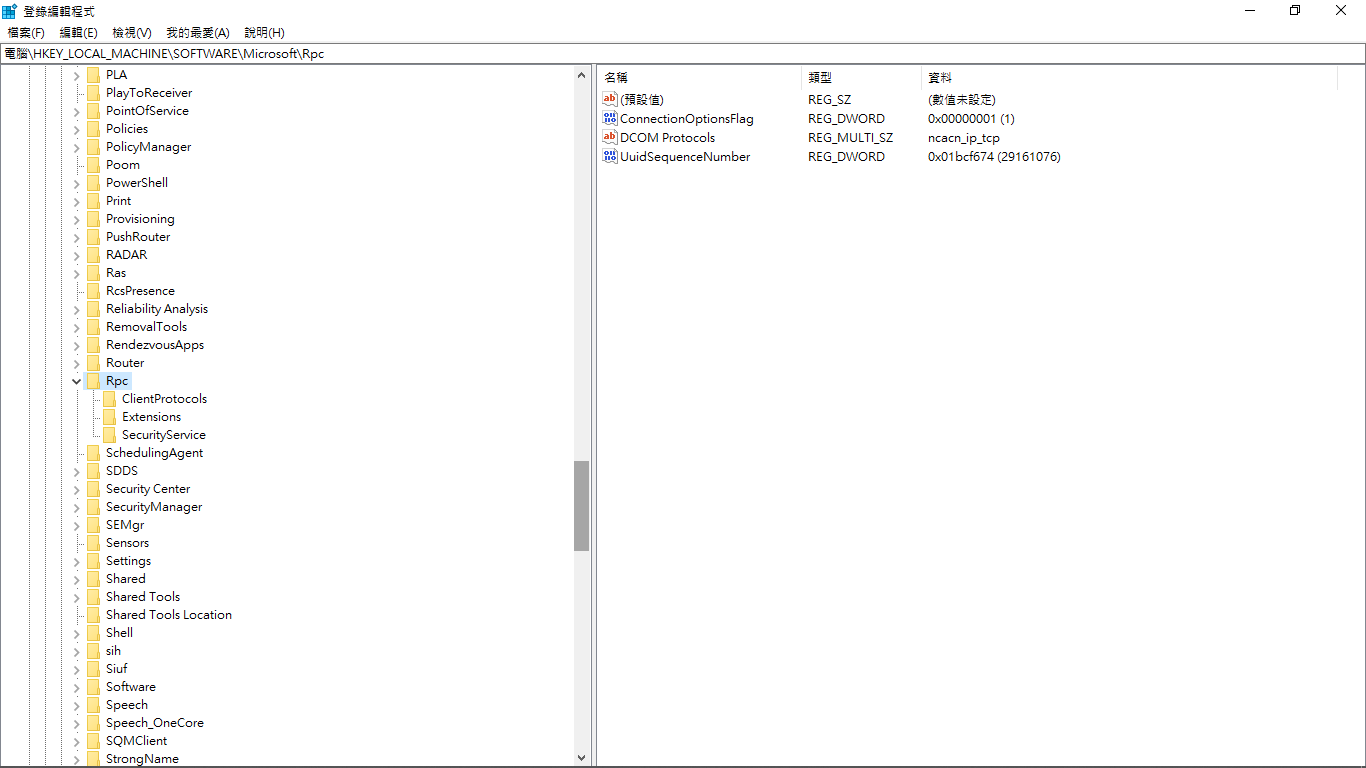Image resolution: width=1366 pixels, height=768 pixels.
Task: Select the Ras key
Action: (x=116, y=273)
